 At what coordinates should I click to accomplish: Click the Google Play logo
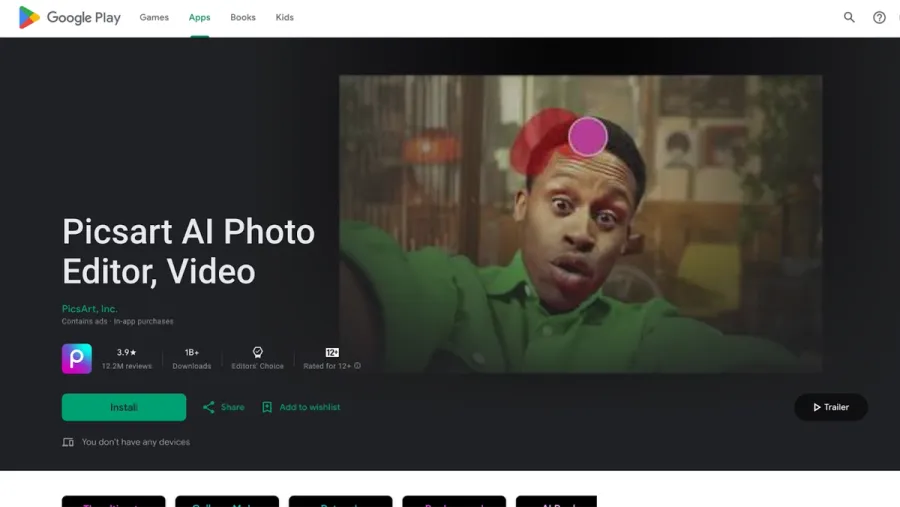click(69, 17)
